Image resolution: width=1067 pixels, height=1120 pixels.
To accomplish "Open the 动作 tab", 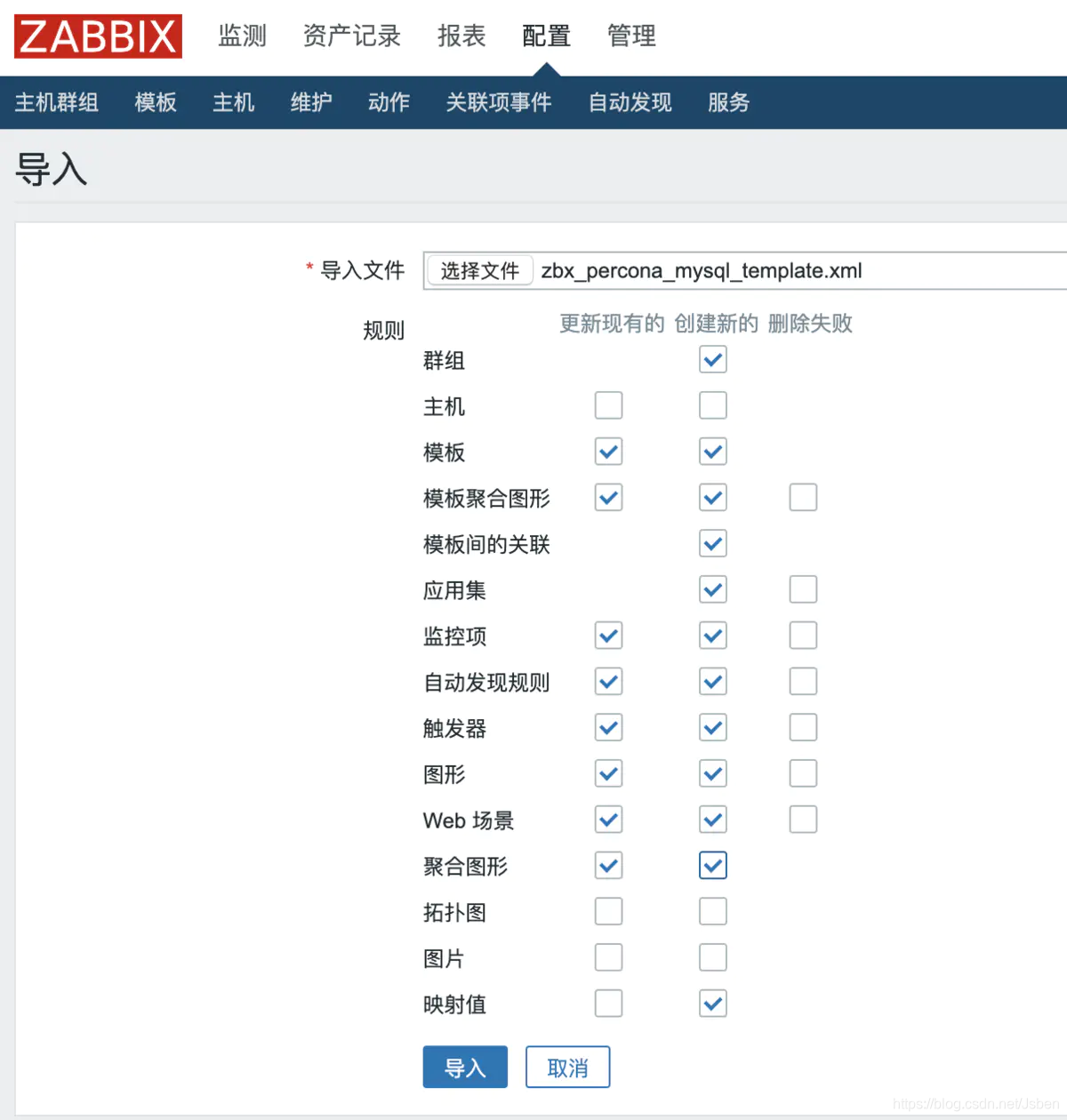I will pos(388,102).
